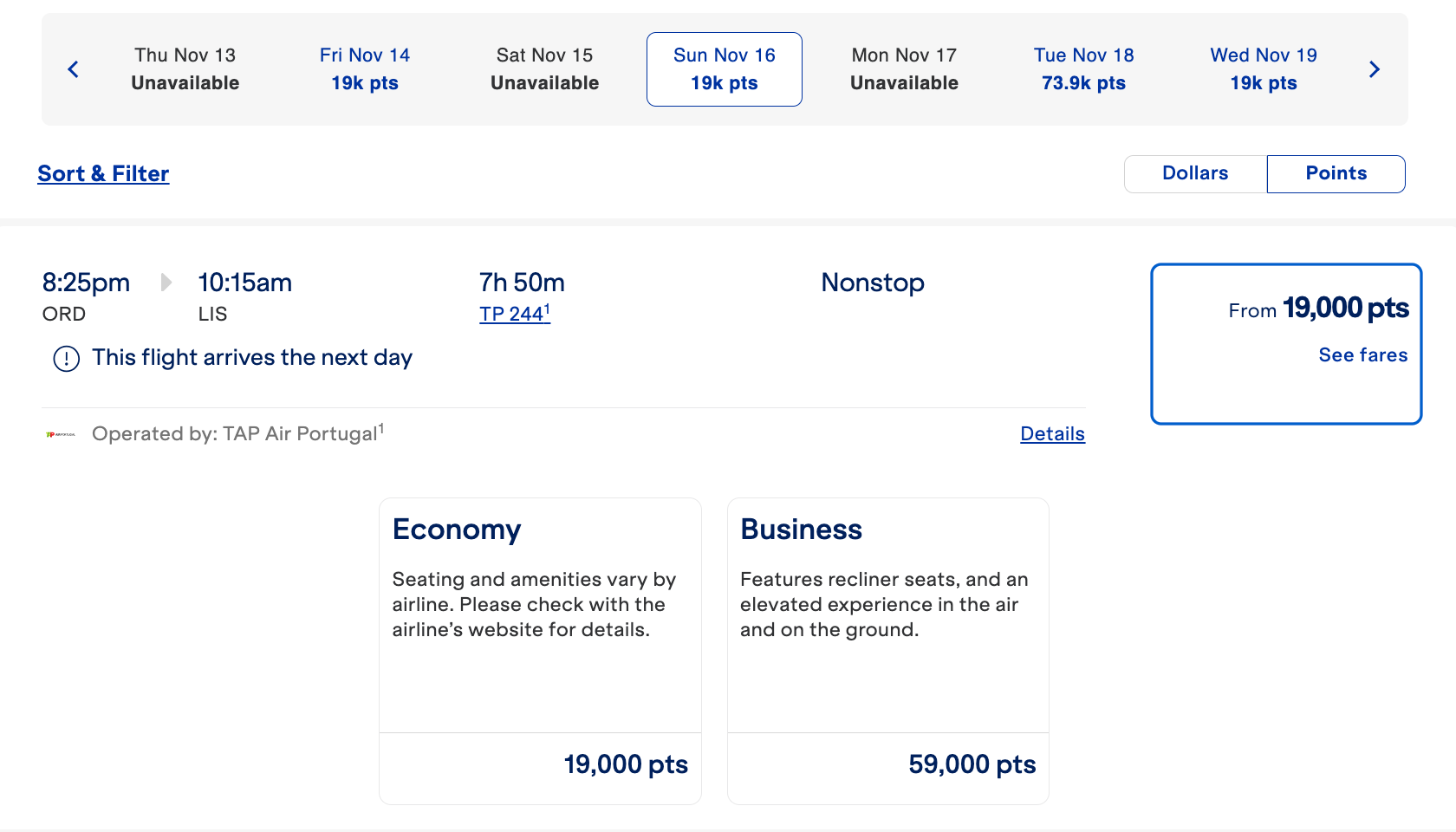
Task: Select the unavailable Sat Nov 15 date
Action: (x=544, y=69)
